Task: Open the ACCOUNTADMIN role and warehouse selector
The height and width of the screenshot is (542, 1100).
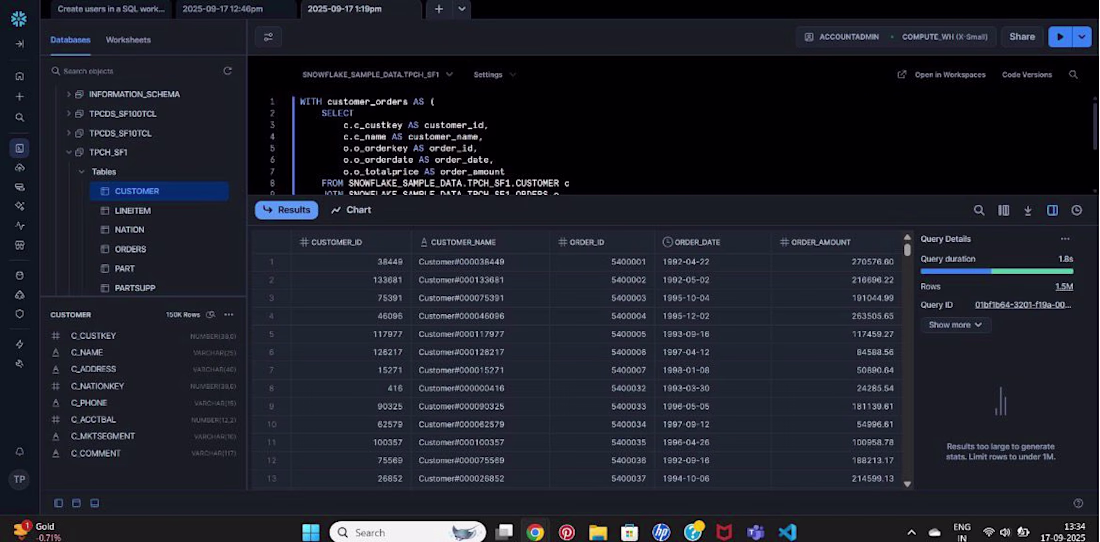Action: (896, 37)
